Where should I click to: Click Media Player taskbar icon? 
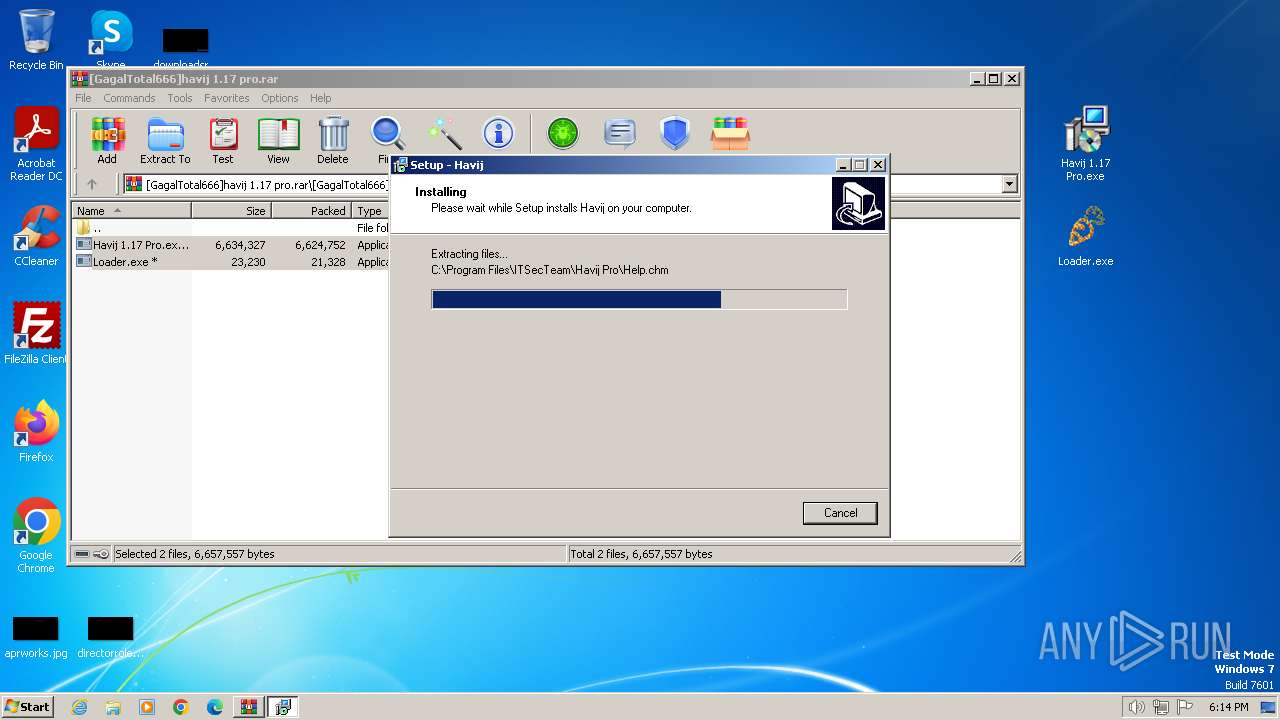point(147,707)
